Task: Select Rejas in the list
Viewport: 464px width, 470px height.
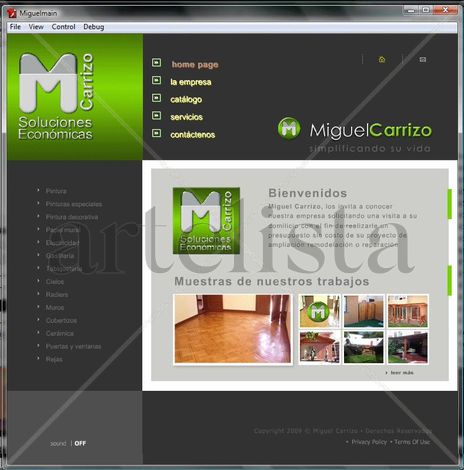Action: (x=54, y=359)
